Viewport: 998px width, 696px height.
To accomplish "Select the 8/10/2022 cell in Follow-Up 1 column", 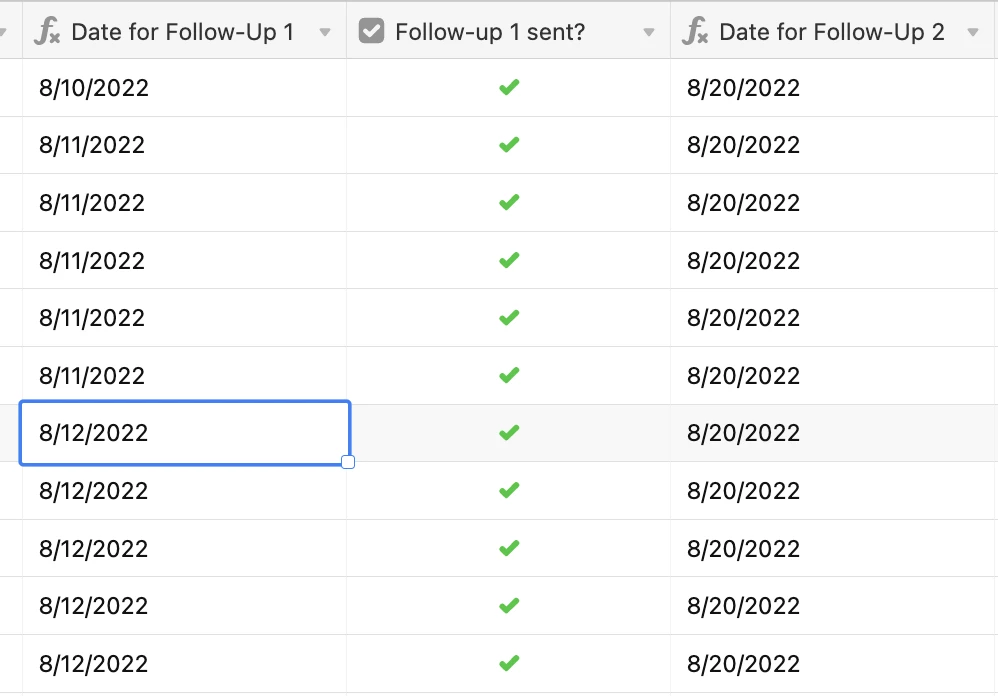I will tap(185, 88).
